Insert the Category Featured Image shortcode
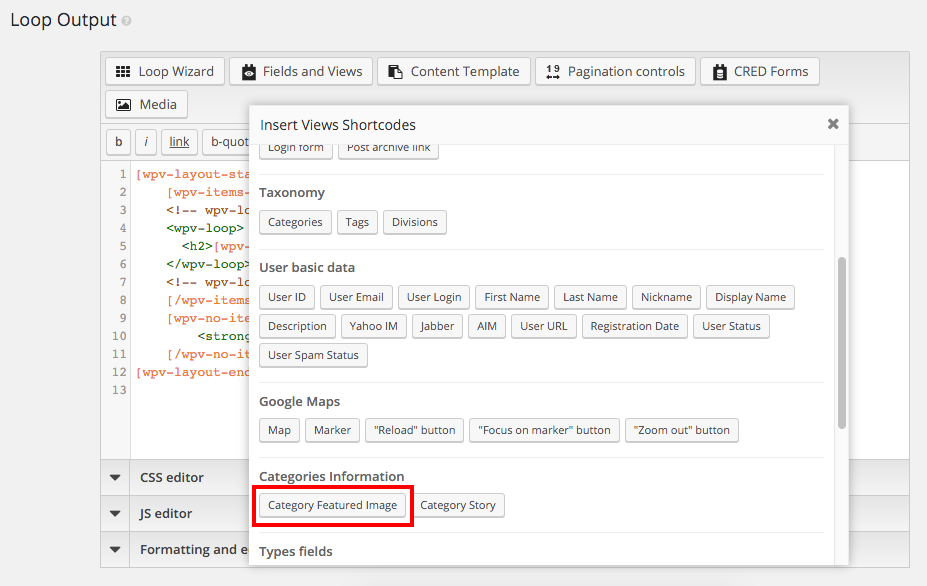The width and height of the screenshot is (927, 586). (x=332, y=506)
